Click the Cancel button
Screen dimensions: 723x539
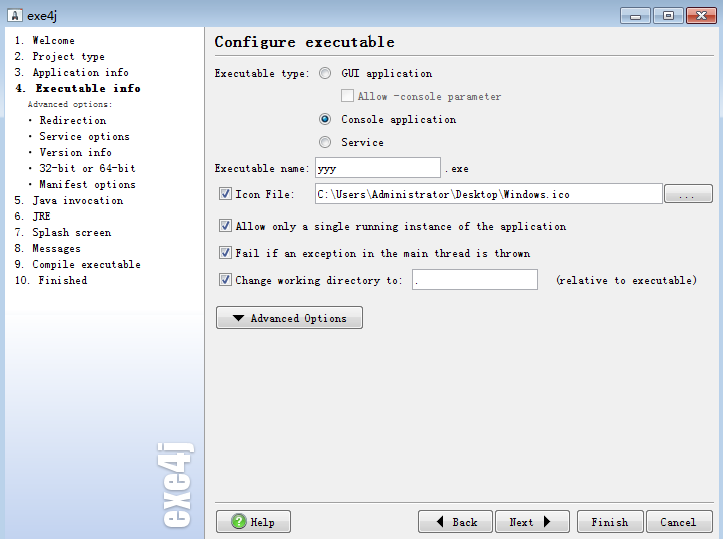pyautogui.click(x=679, y=521)
